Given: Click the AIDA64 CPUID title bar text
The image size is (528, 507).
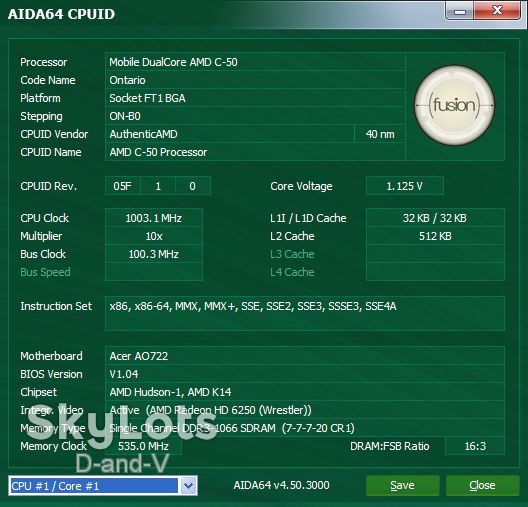Looking at the screenshot, I should (x=61, y=14).
